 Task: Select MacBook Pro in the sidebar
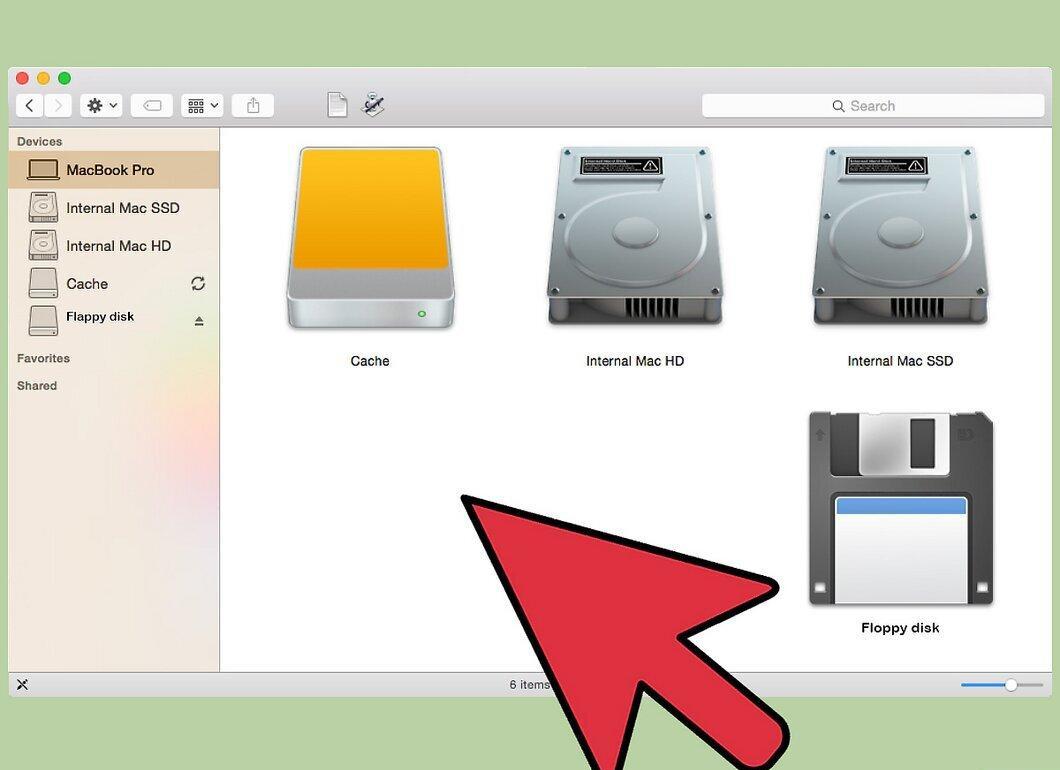114,170
